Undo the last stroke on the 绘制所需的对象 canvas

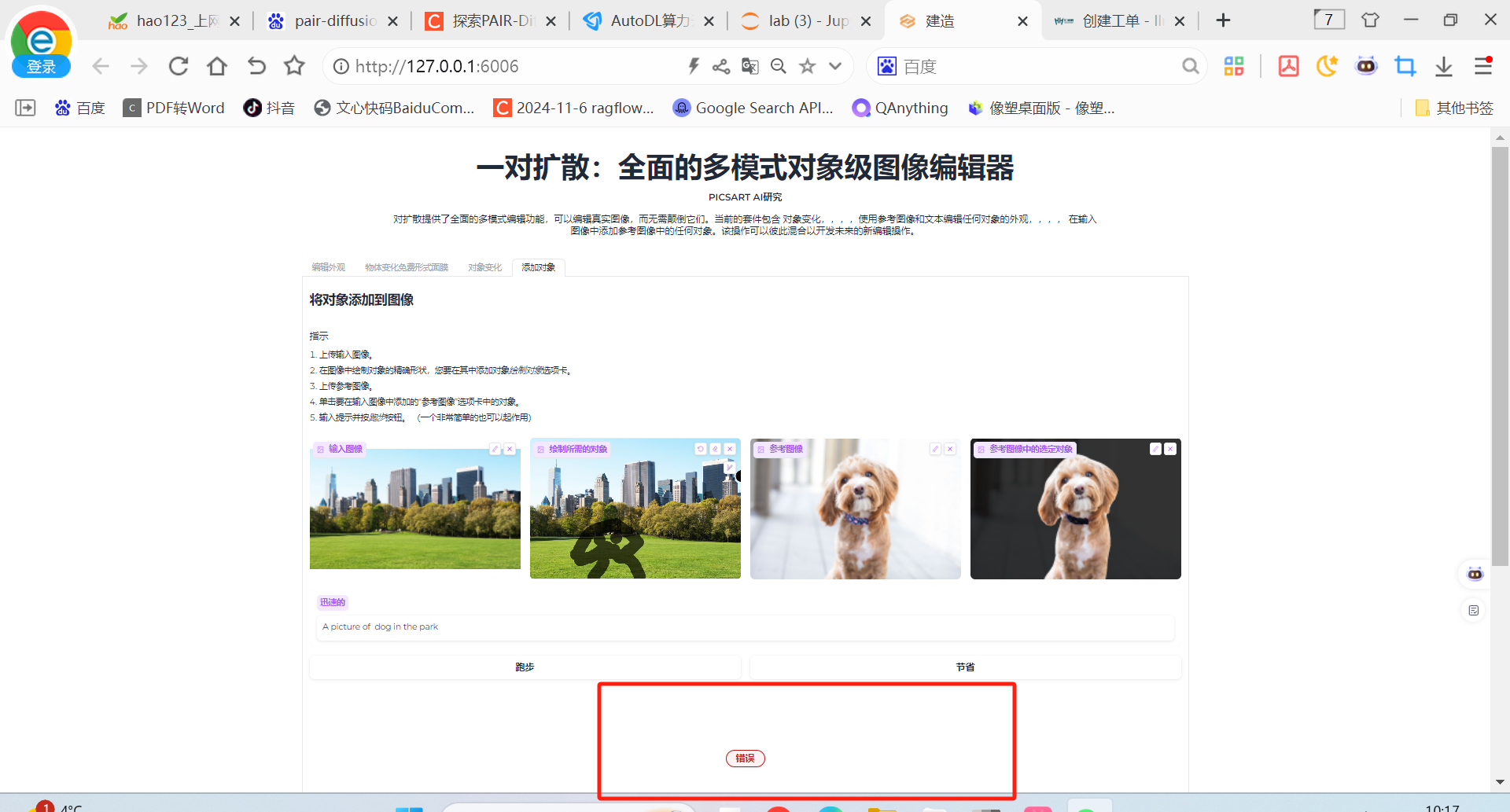pyautogui.click(x=700, y=449)
